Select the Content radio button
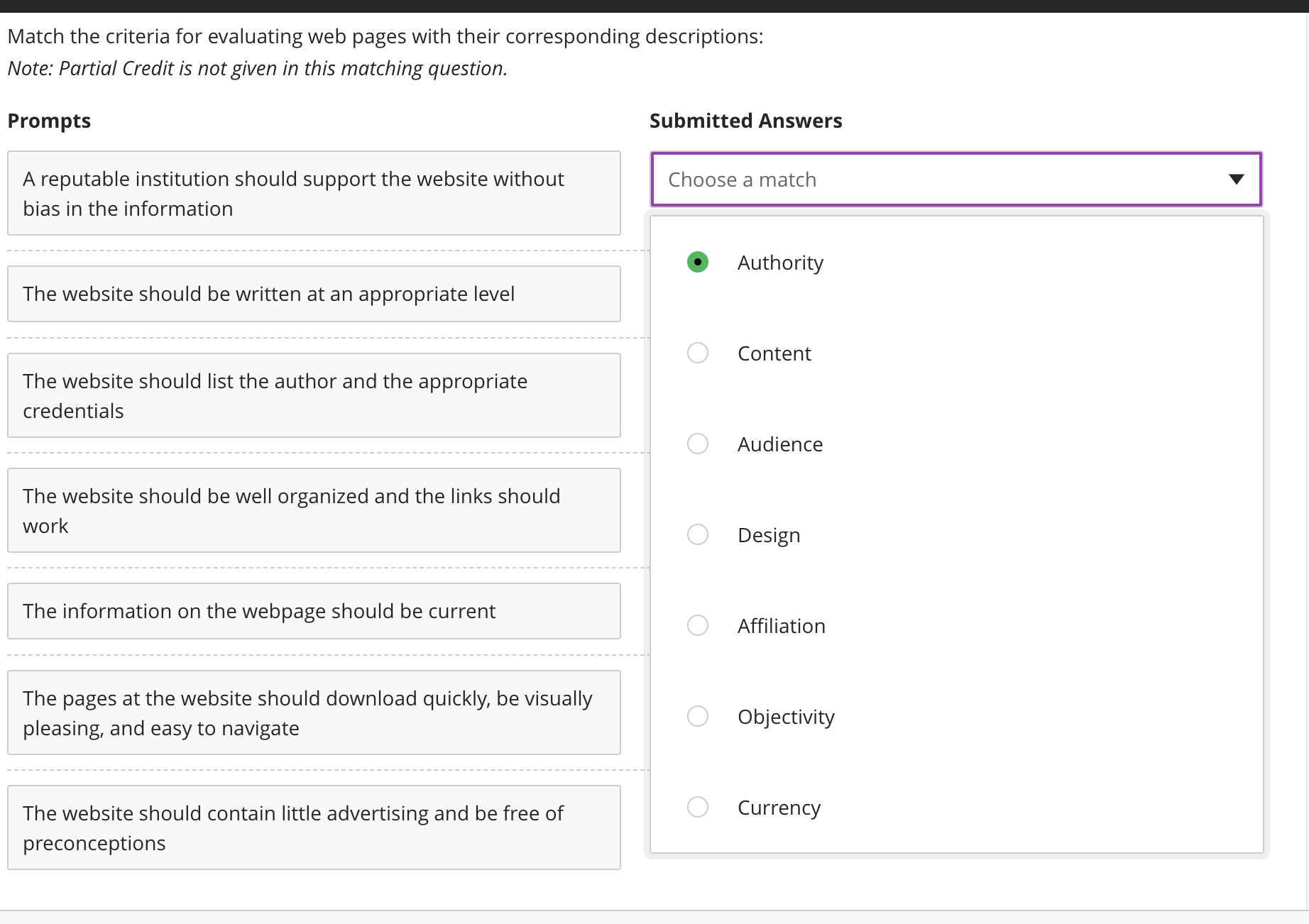 (x=698, y=353)
